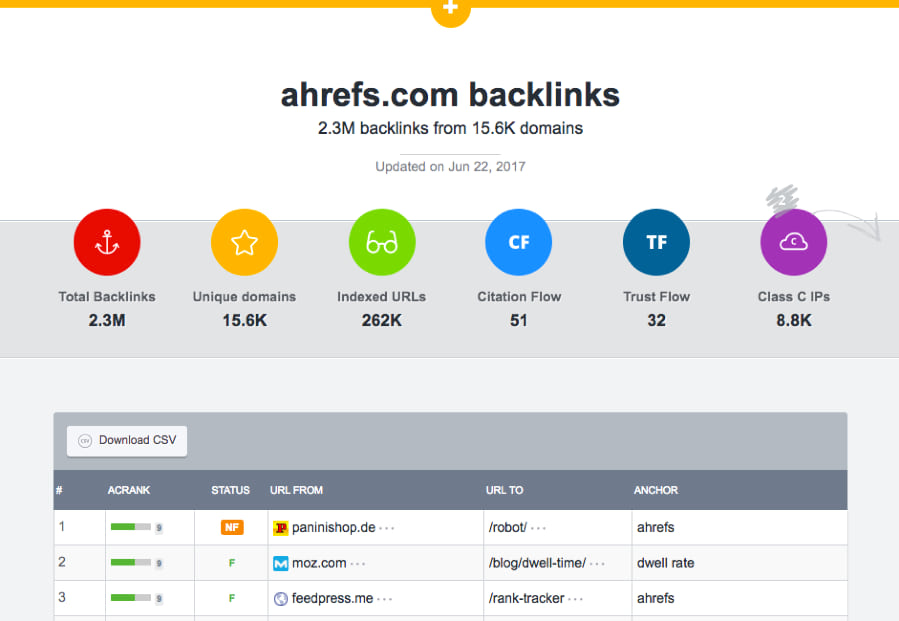The height and width of the screenshot is (621, 899).
Task: Click the 'Updated on Jun 22, 2017' text
Action: click(x=450, y=167)
